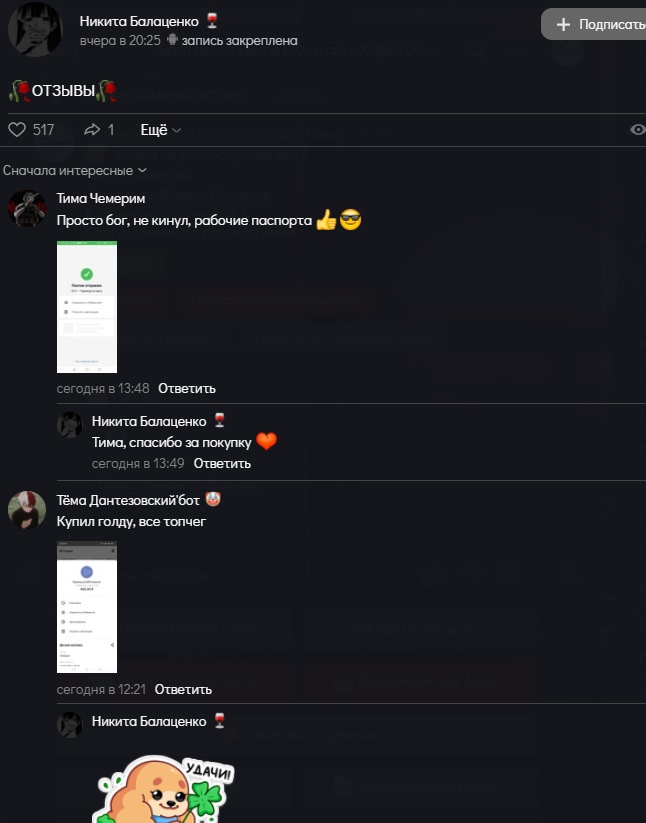Click the views eye icon
This screenshot has width=646, height=823.
click(x=638, y=130)
